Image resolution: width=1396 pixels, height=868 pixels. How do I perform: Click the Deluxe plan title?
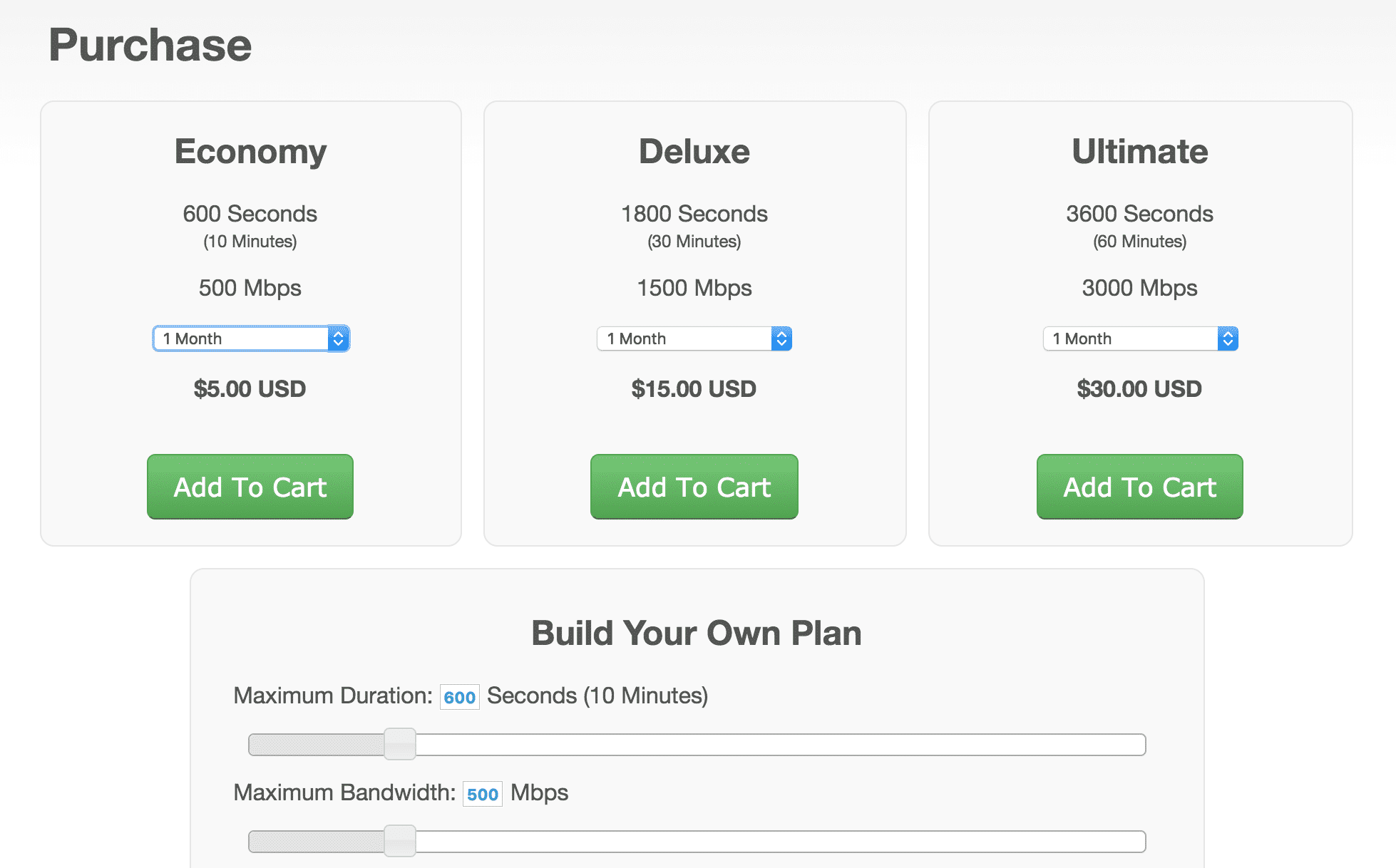pos(694,152)
